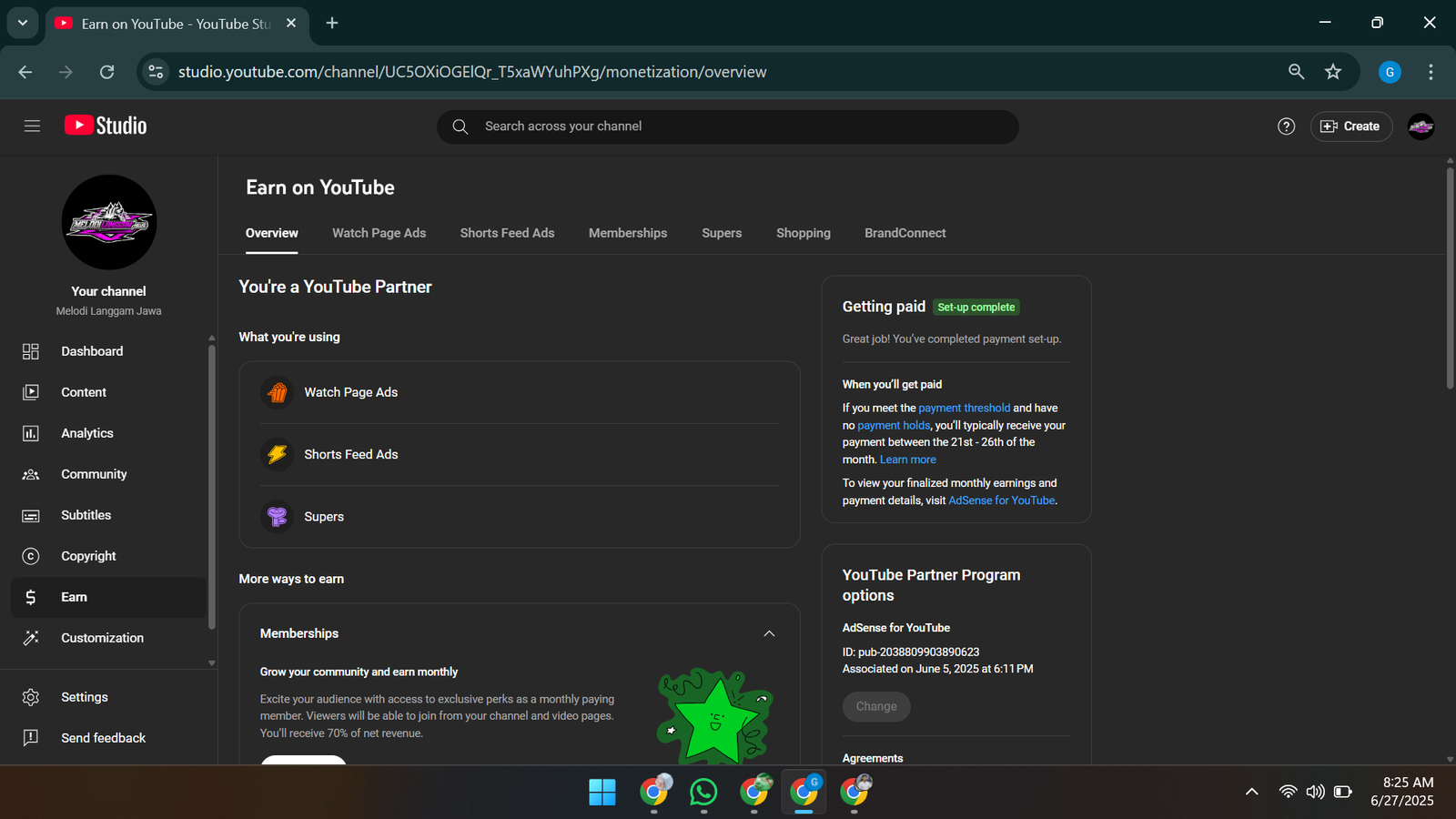Viewport: 1456px width, 819px height.
Task: Click the Analytics sidebar icon
Action: pyautogui.click(x=31, y=433)
